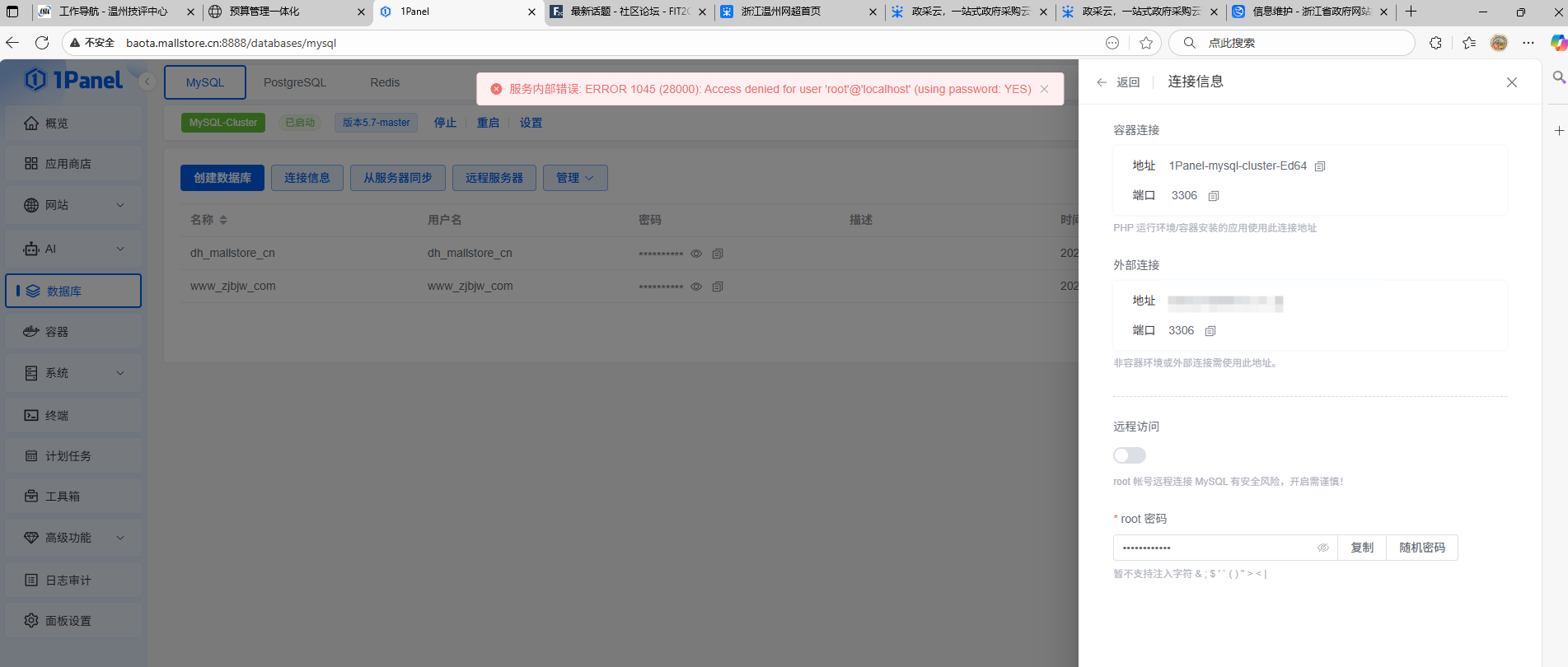
Task: Open browser profile avatar
Action: (x=1499, y=43)
